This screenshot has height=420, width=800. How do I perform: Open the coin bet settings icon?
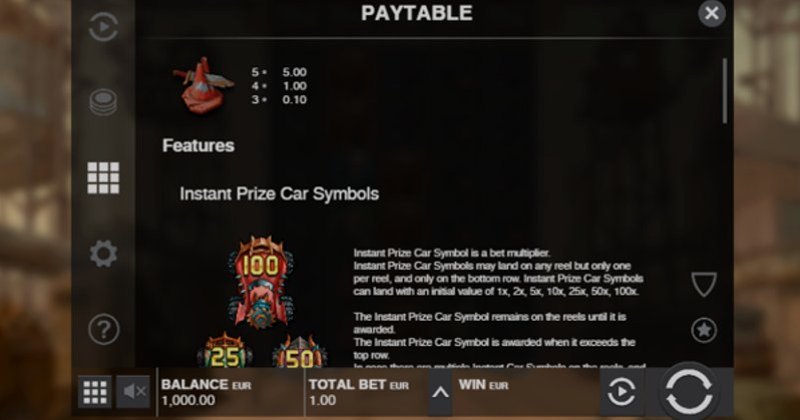[103, 102]
